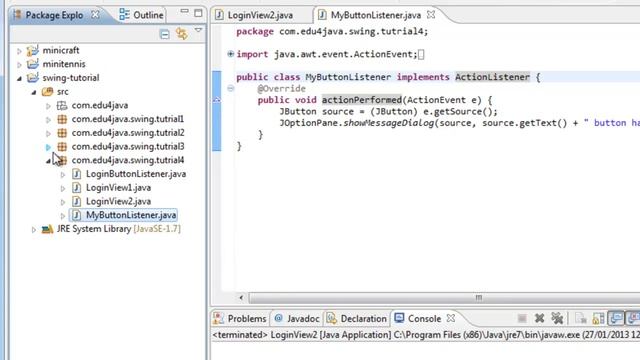Expand com.edu4java.swing.tutrial1 package
The height and width of the screenshot is (360, 640).
coord(48,120)
